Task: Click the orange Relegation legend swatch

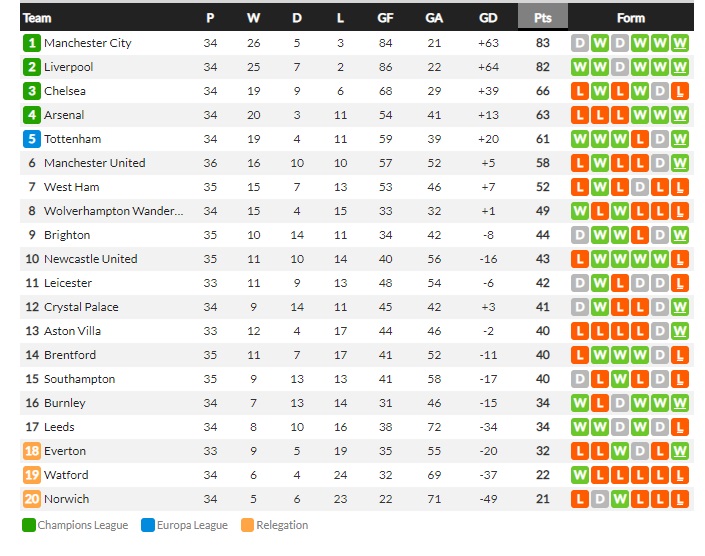Action: (x=247, y=525)
